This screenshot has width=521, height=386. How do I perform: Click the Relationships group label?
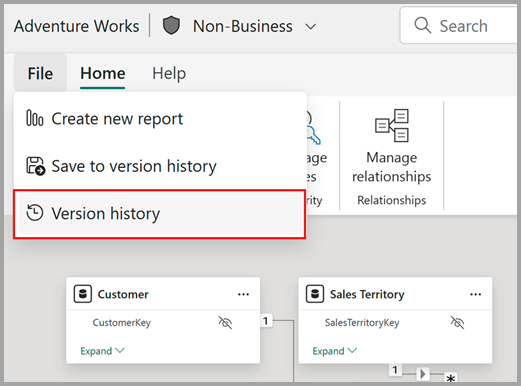pos(392,200)
